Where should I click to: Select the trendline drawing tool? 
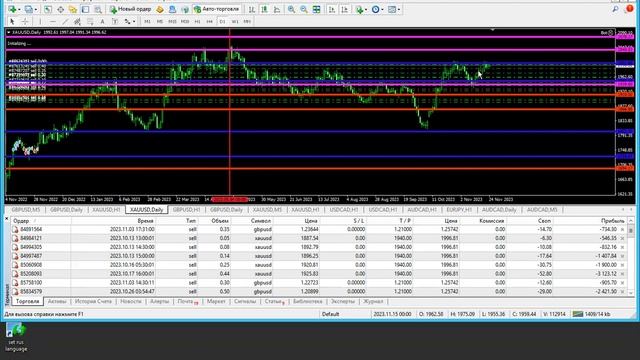[65, 21]
